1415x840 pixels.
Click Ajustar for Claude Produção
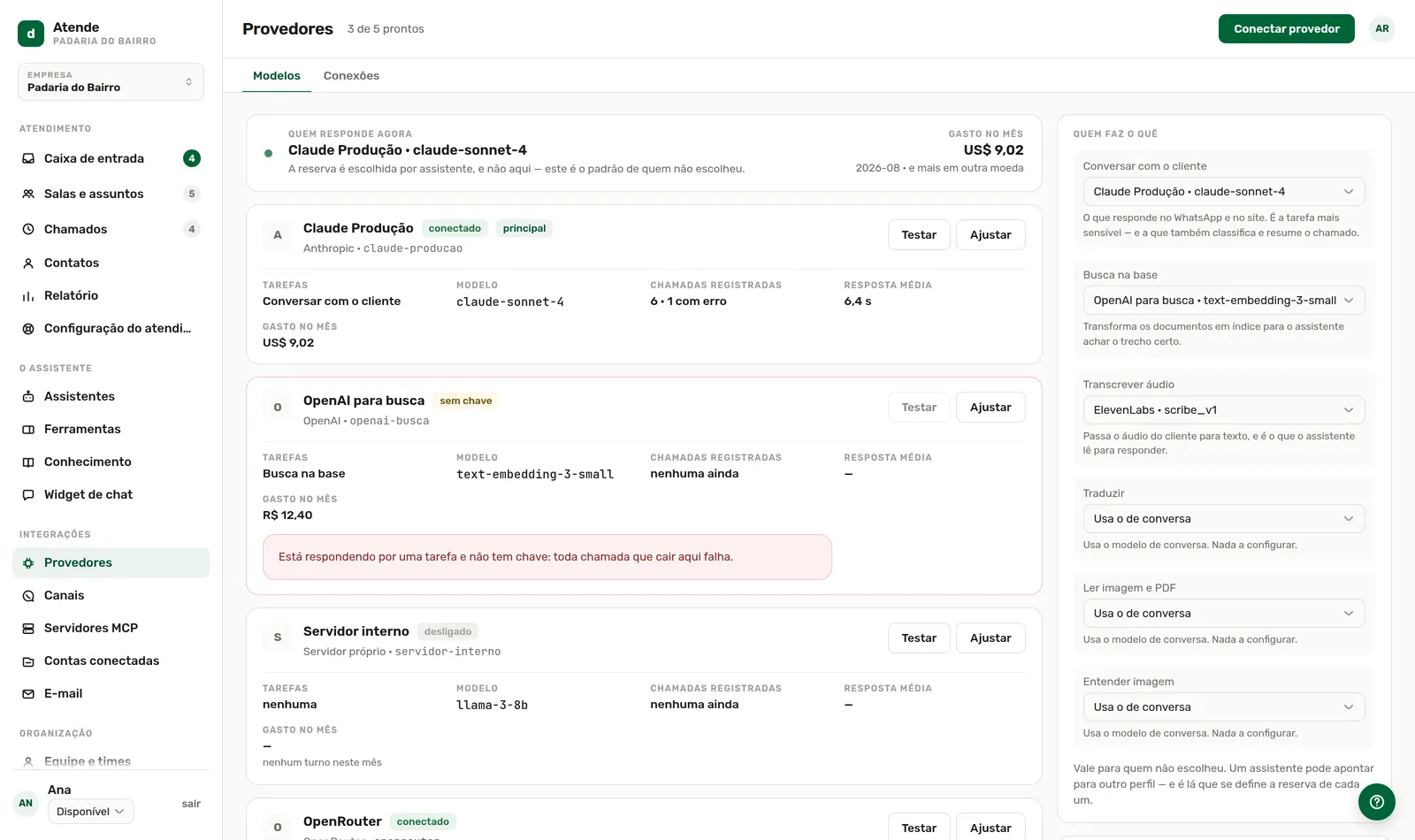point(990,234)
